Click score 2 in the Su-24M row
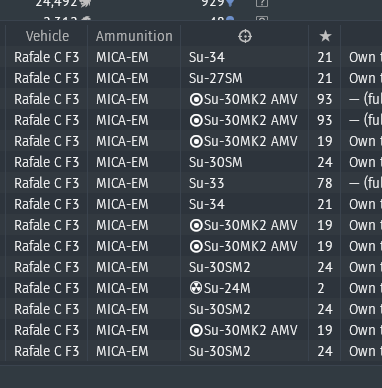This screenshot has width=382, height=388. 321,288
